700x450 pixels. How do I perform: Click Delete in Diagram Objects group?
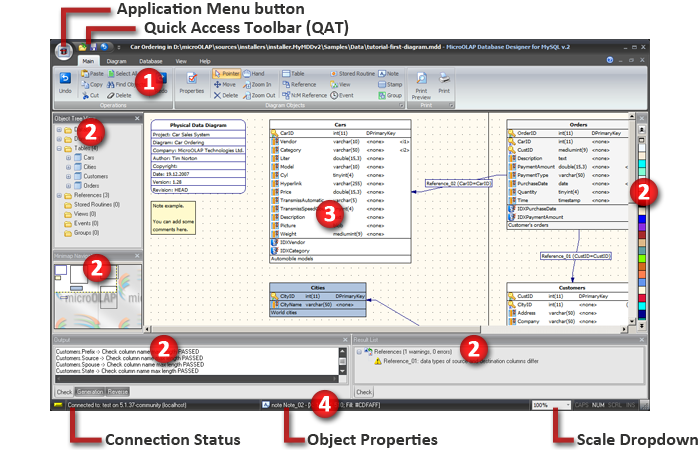coord(226,95)
